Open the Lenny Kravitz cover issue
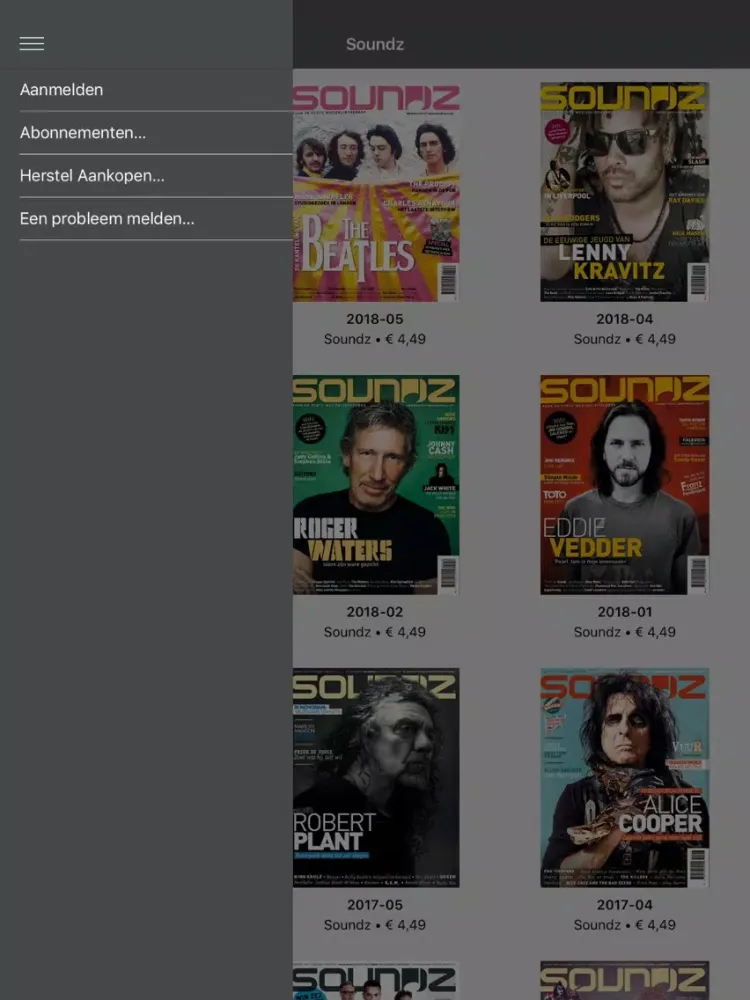Screen dimensions: 750x1000 (624, 191)
